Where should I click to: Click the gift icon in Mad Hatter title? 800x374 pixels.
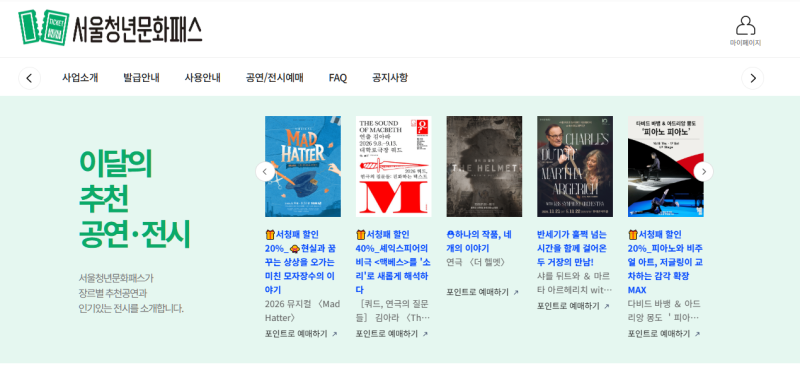[270, 235]
